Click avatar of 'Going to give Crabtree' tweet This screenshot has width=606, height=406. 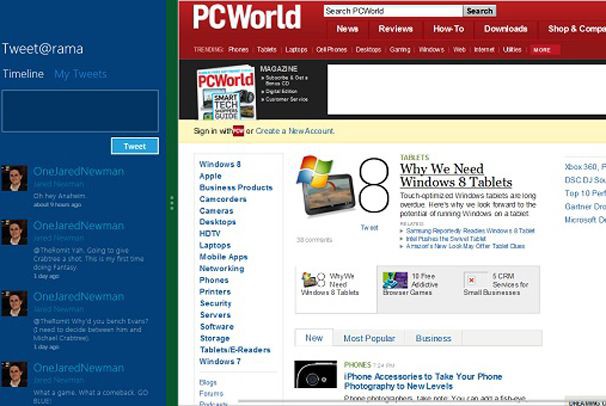pos(14,232)
